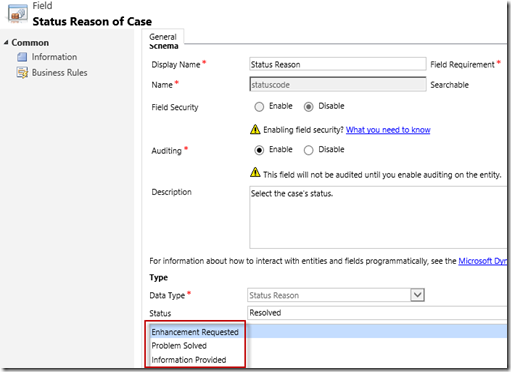Open the Status Resolved dropdown
This screenshot has height=372, width=511.
[x=377, y=313]
